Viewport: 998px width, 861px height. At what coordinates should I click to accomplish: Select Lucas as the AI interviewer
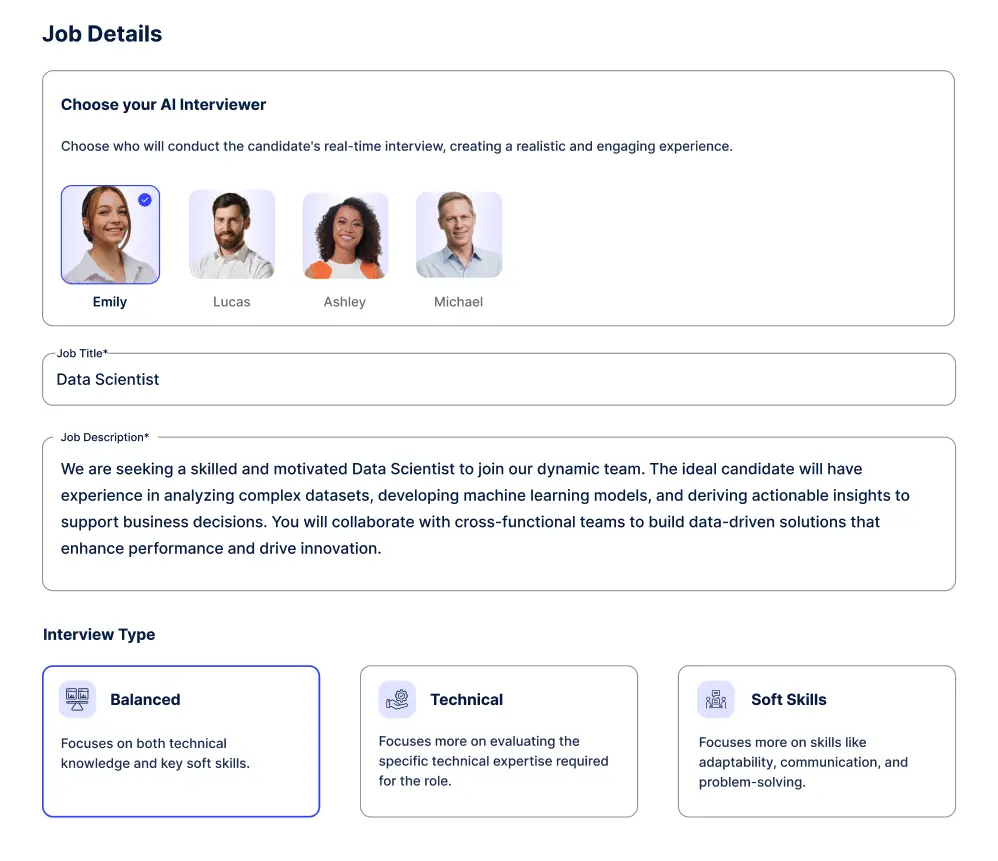pos(231,233)
